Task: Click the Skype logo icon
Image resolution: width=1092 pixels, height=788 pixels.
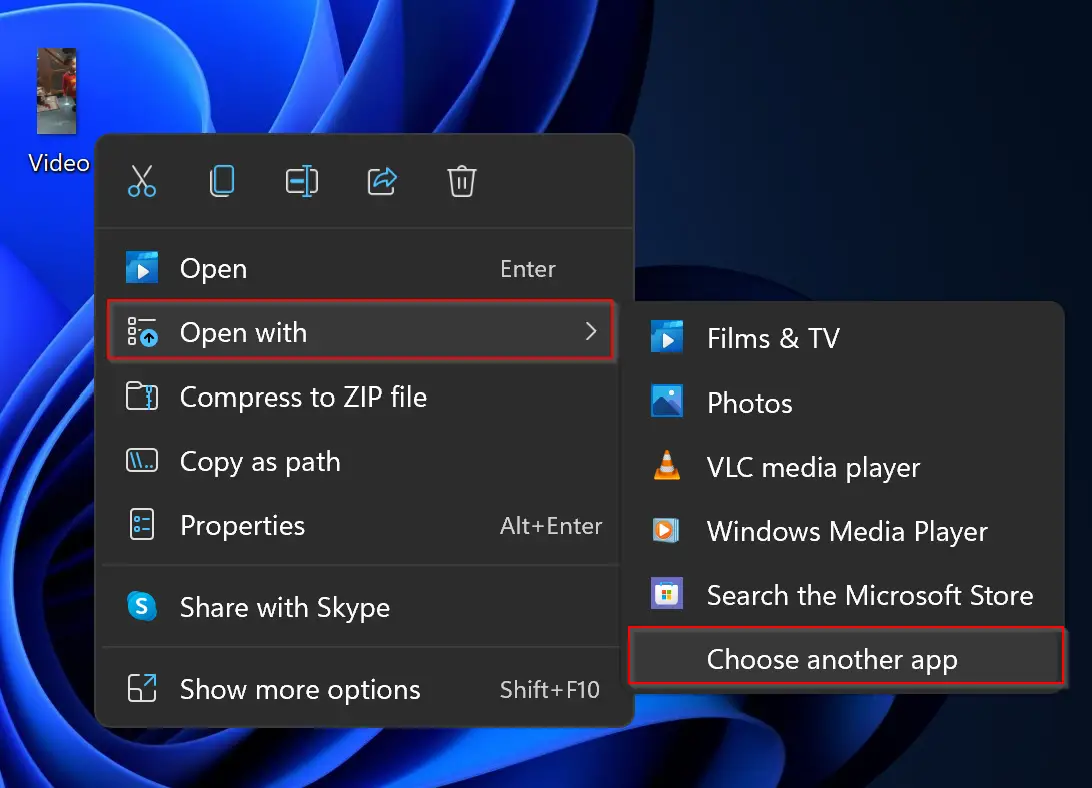Action: [142, 606]
